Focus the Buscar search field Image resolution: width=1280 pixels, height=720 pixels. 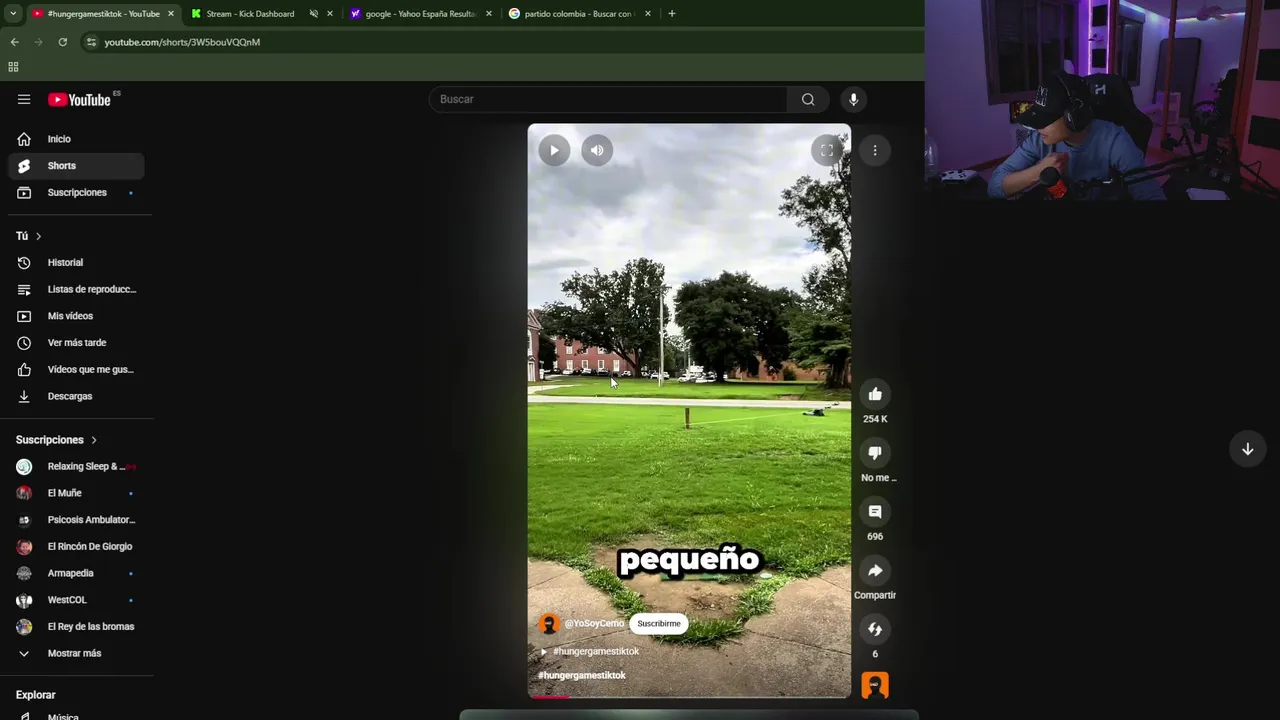tap(608, 99)
